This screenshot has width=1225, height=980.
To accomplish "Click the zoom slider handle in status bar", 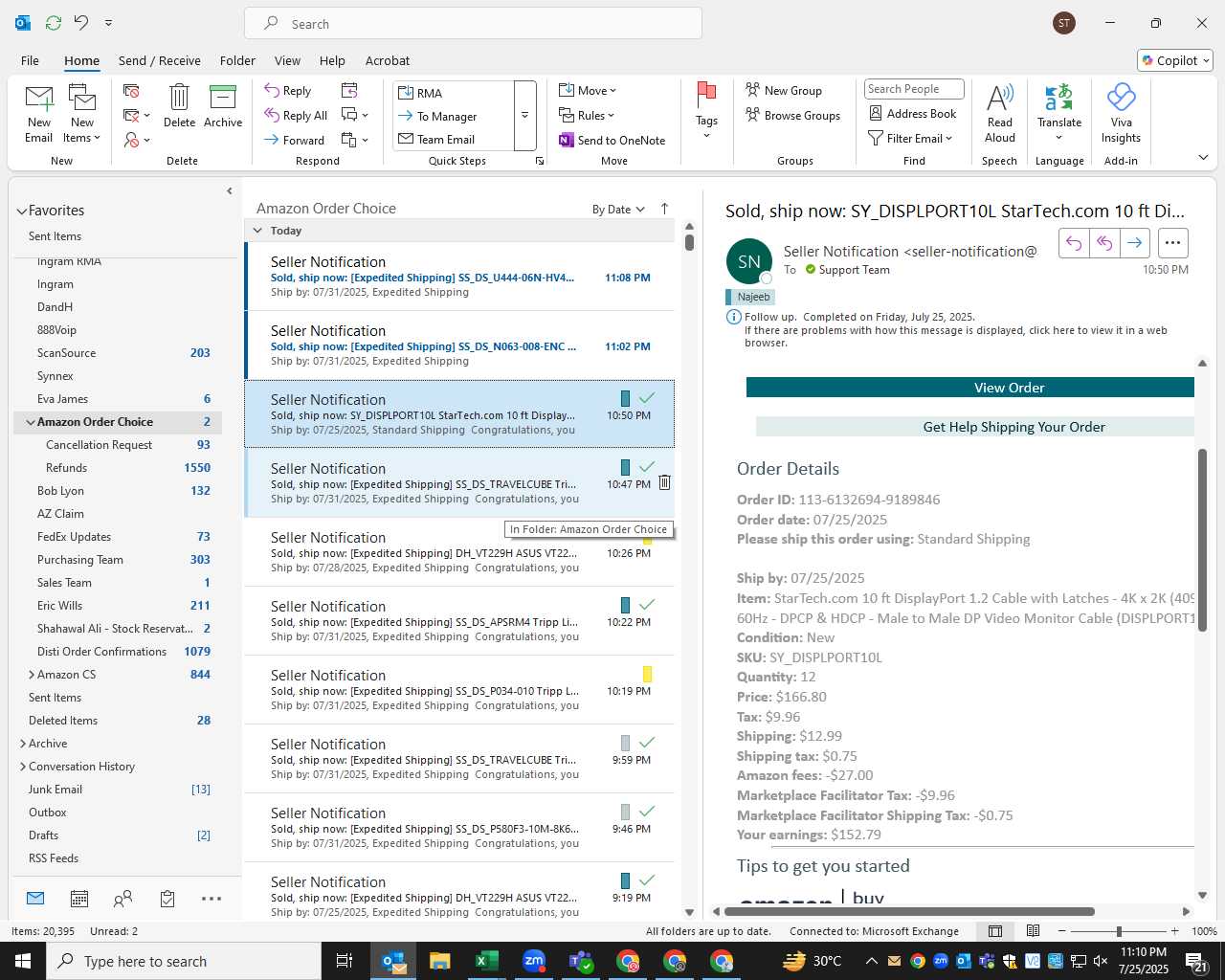I will pyautogui.click(x=1119, y=931).
